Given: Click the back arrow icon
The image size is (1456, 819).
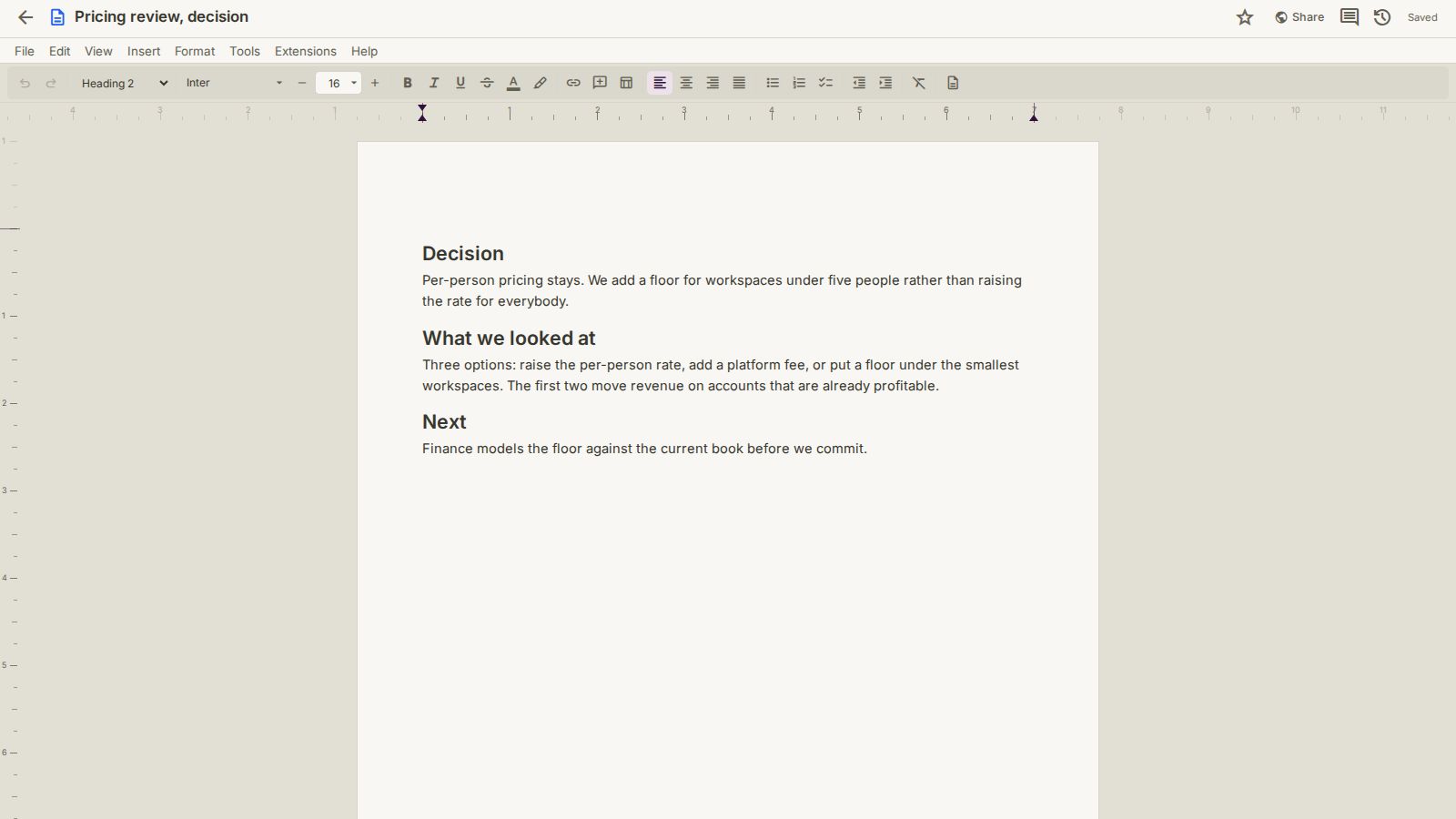Looking at the screenshot, I should click(25, 17).
